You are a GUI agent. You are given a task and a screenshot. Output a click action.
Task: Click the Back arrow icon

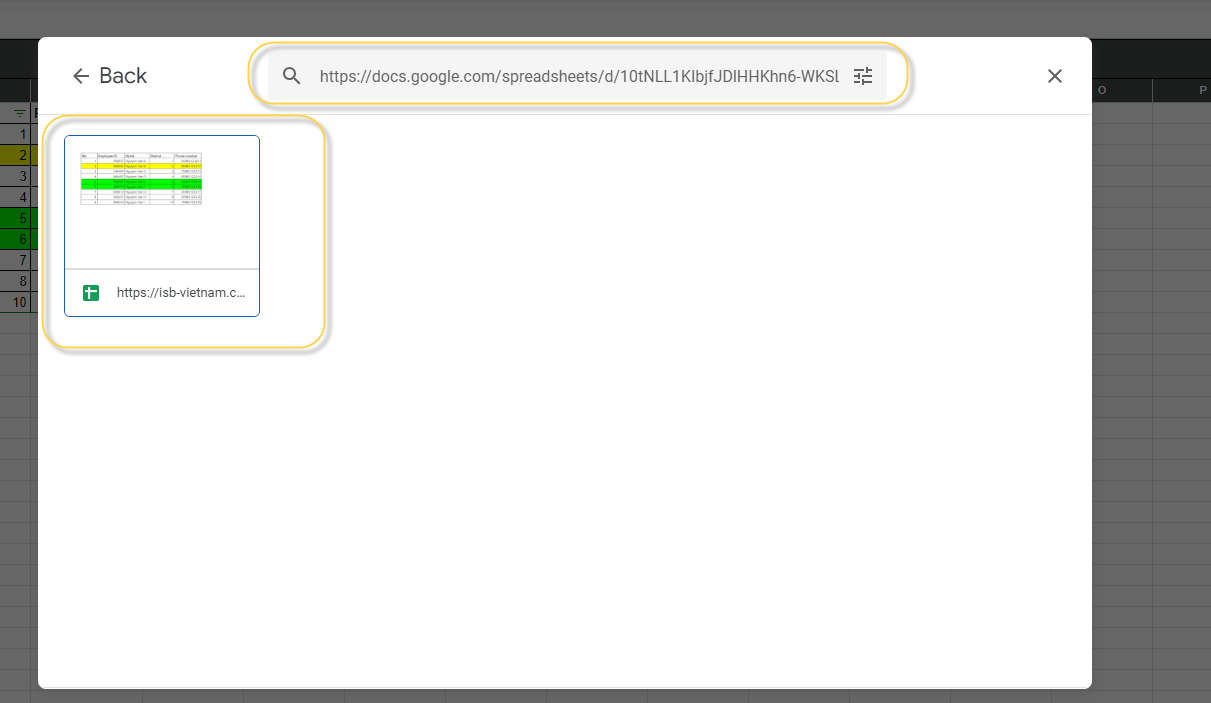(81, 76)
